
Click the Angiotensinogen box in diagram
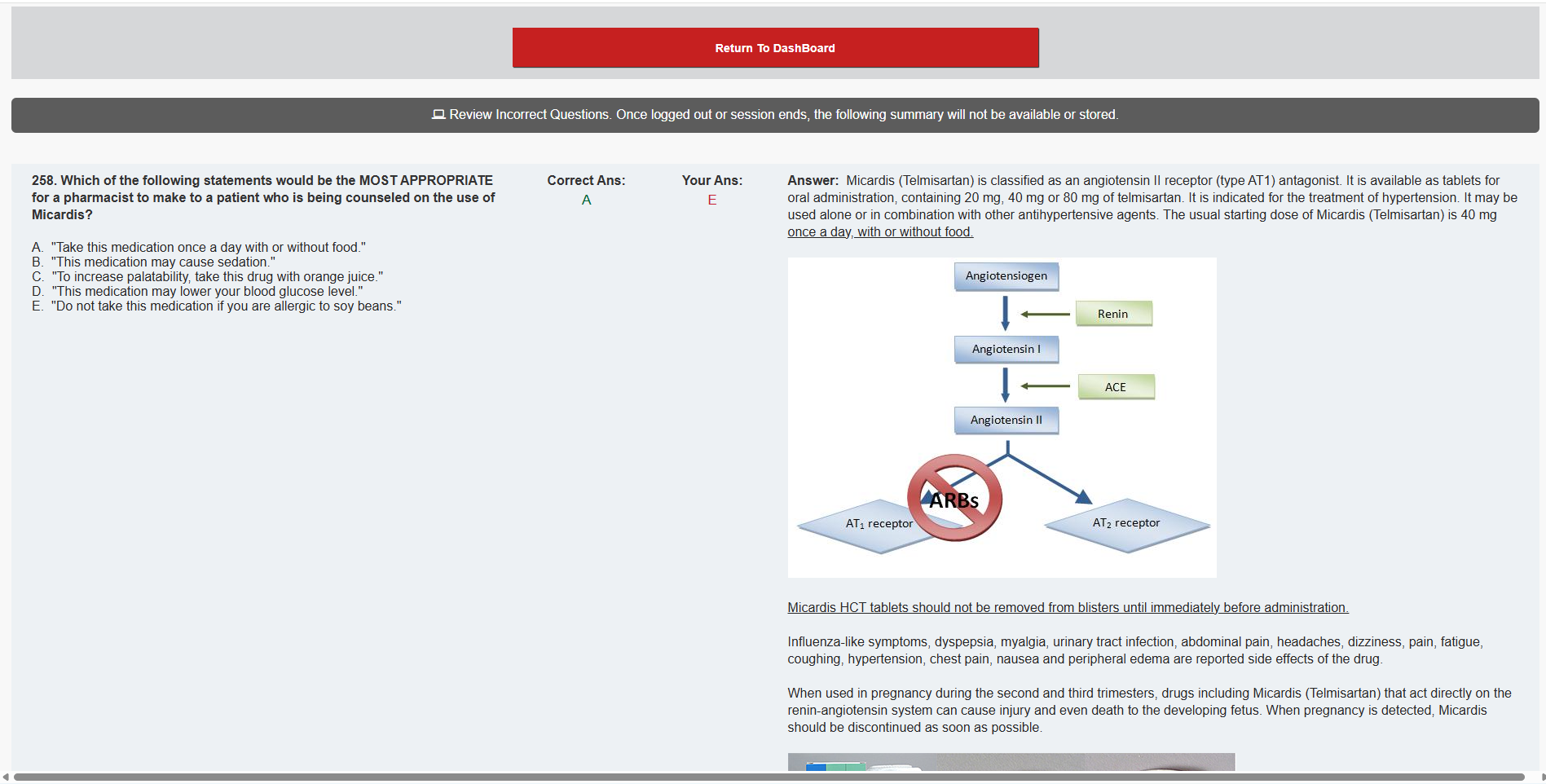pyautogui.click(x=1006, y=276)
